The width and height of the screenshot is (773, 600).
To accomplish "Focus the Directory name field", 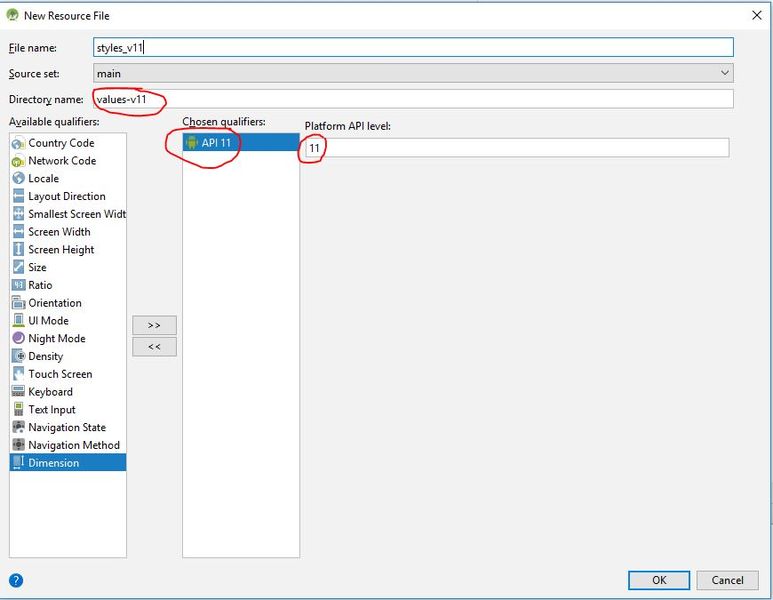I will pyautogui.click(x=413, y=99).
